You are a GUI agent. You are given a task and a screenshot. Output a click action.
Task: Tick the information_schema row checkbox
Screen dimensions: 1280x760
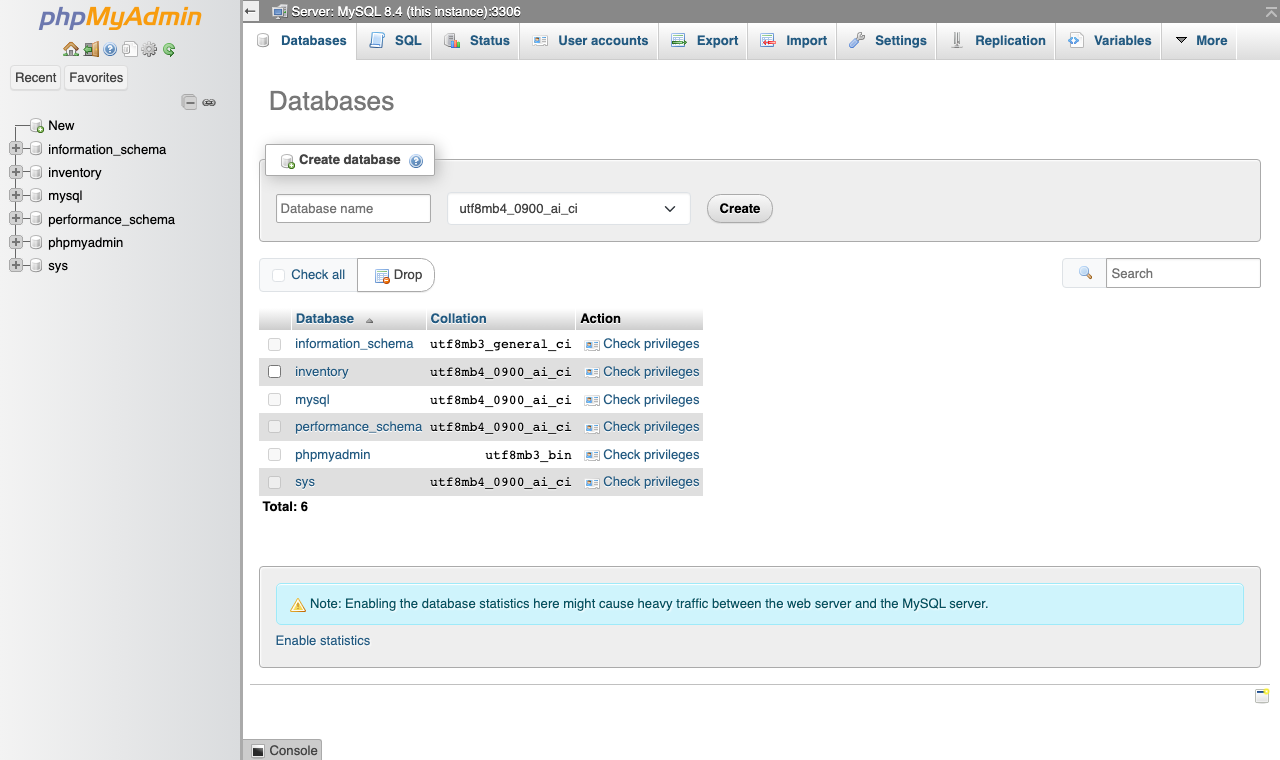[275, 344]
